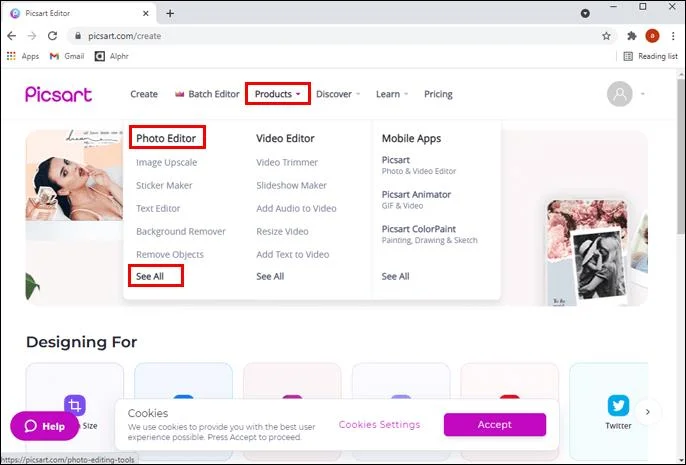Click the address bar showing picsart.com/create
Image resolution: width=686 pixels, height=465 pixels.
click(x=341, y=36)
